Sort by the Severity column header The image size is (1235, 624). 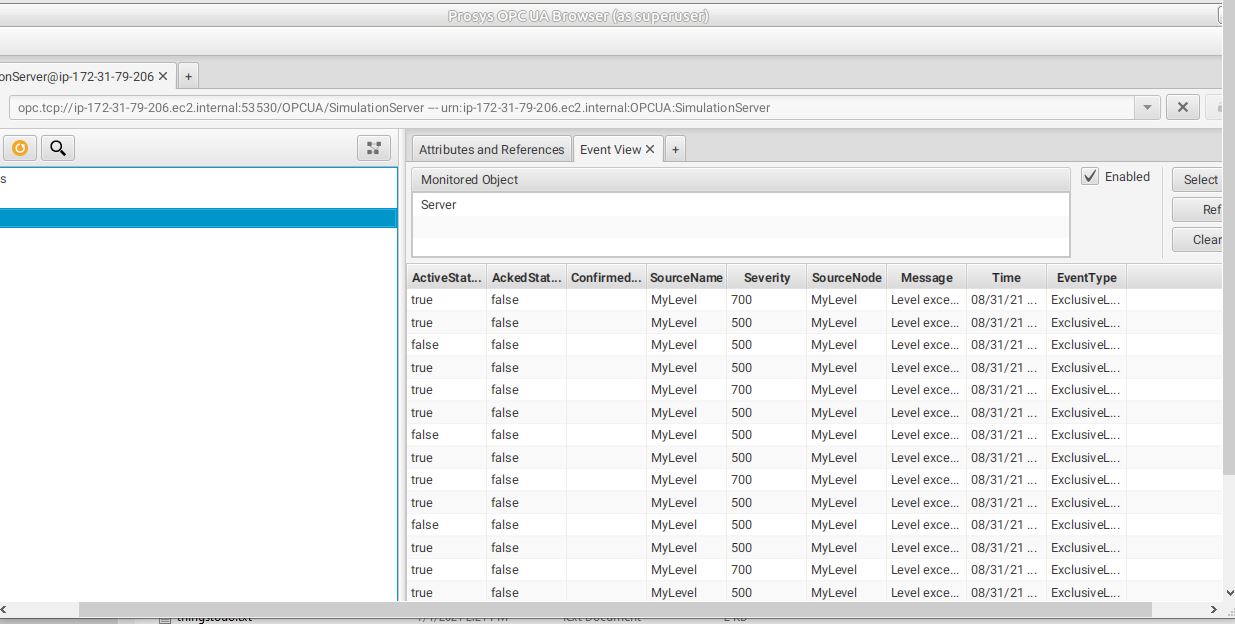click(x=767, y=278)
